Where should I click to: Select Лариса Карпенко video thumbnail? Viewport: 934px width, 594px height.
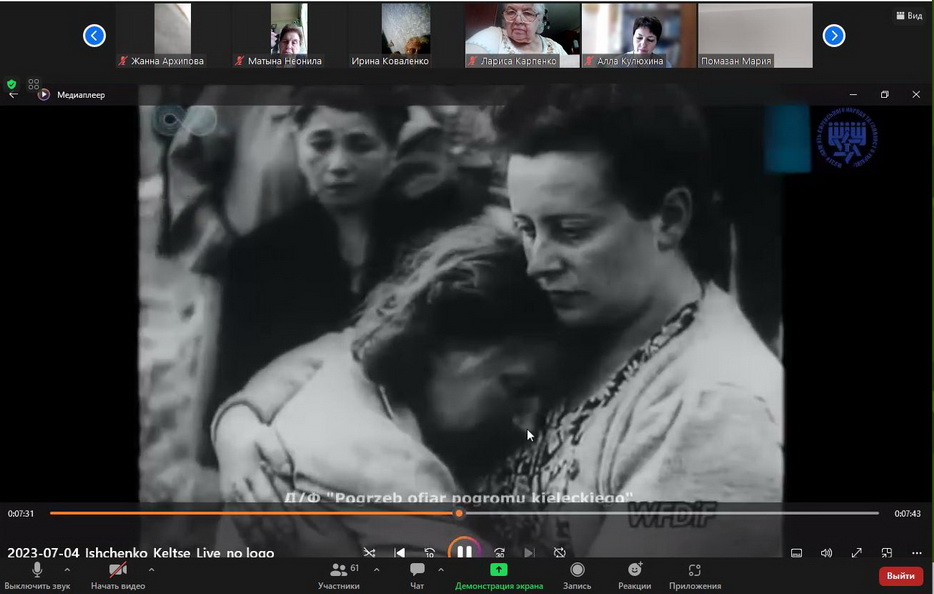[522, 35]
